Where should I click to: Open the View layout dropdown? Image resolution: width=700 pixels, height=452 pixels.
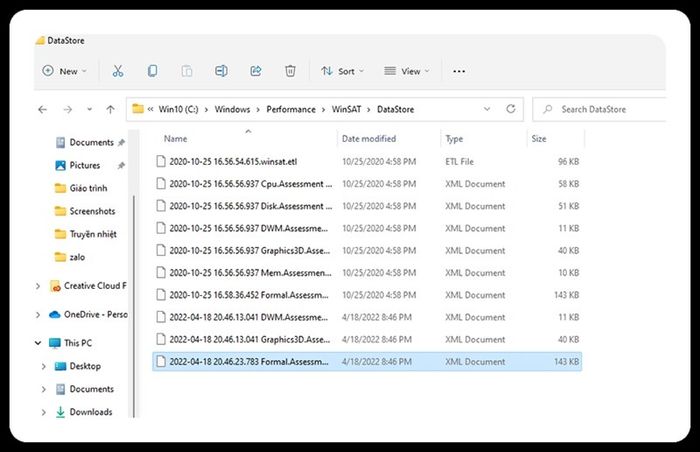point(407,71)
